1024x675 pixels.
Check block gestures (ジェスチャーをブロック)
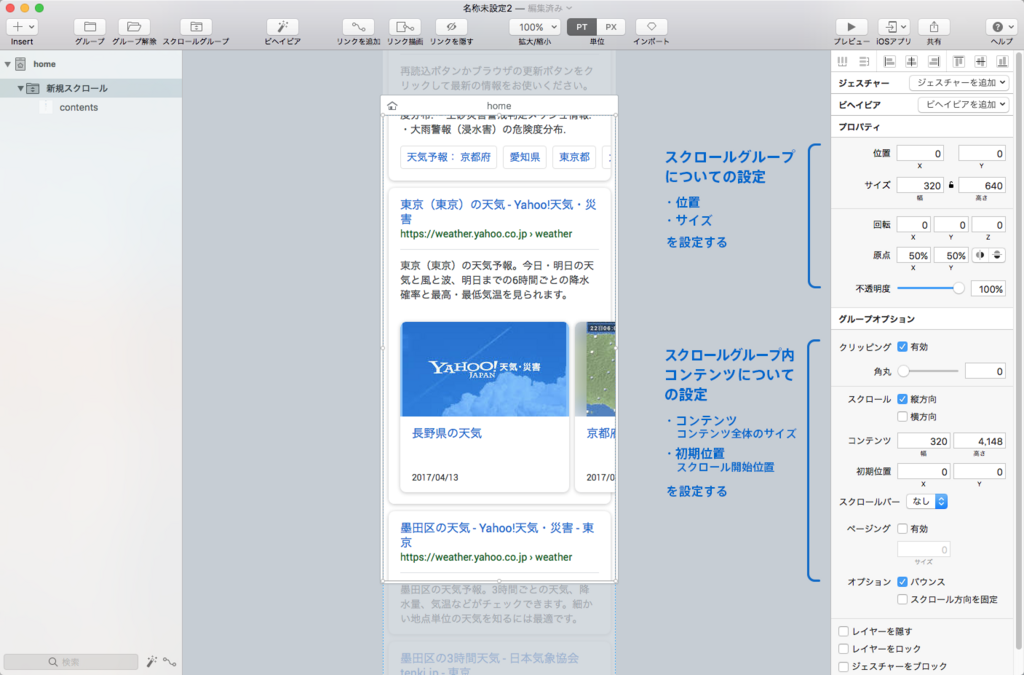844,667
